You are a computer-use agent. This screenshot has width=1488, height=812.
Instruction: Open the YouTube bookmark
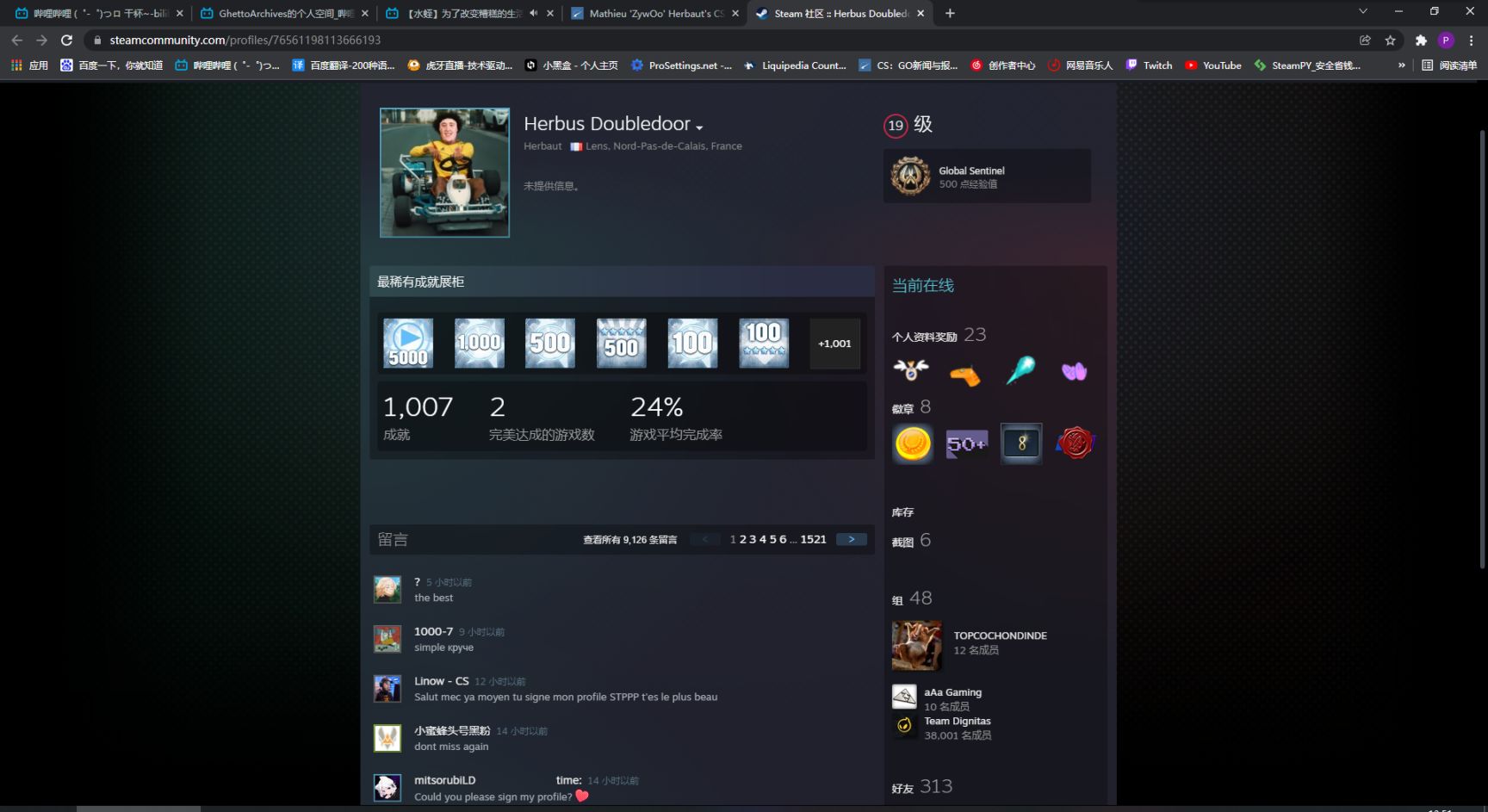1212,65
